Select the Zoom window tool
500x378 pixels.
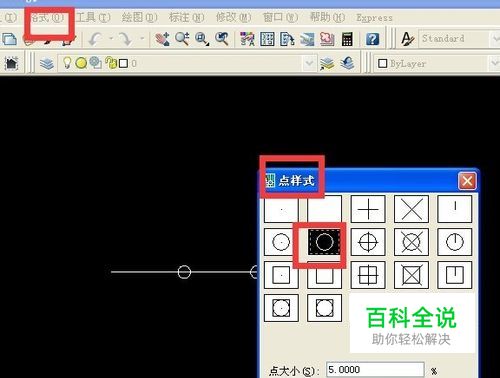coord(202,39)
